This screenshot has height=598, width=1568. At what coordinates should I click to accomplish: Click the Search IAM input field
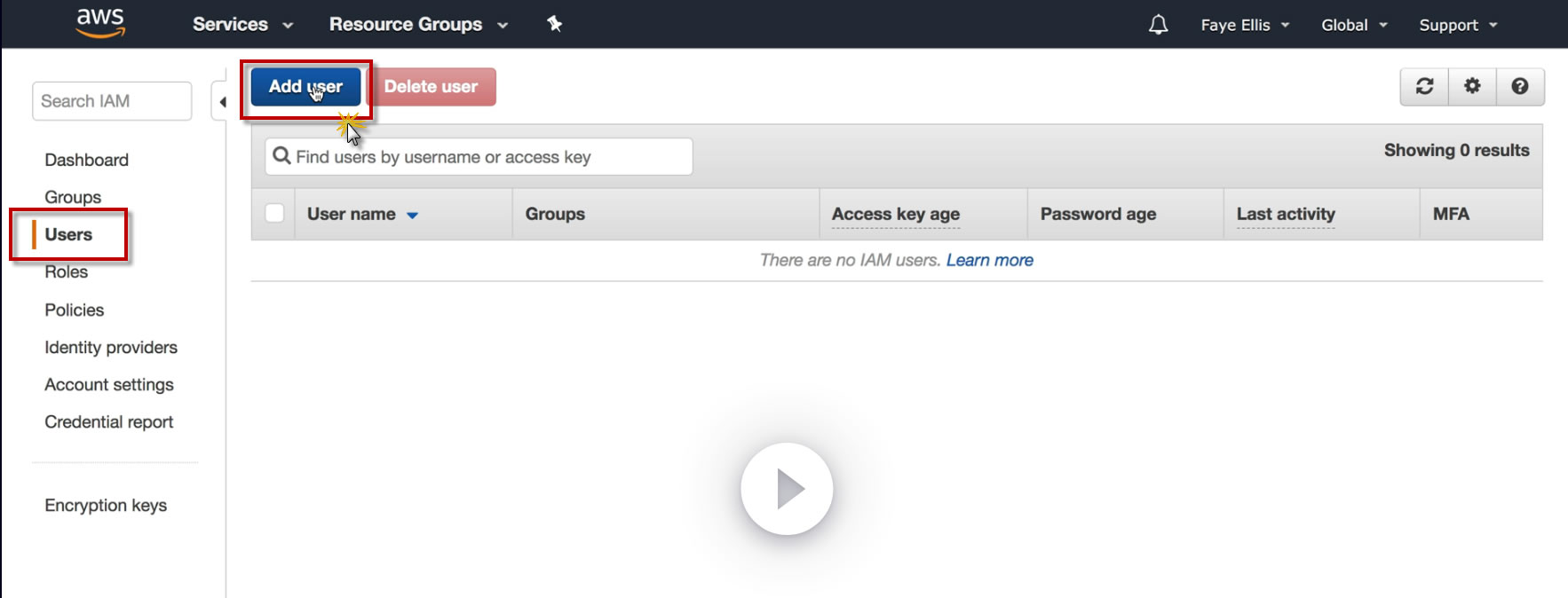[112, 101]
